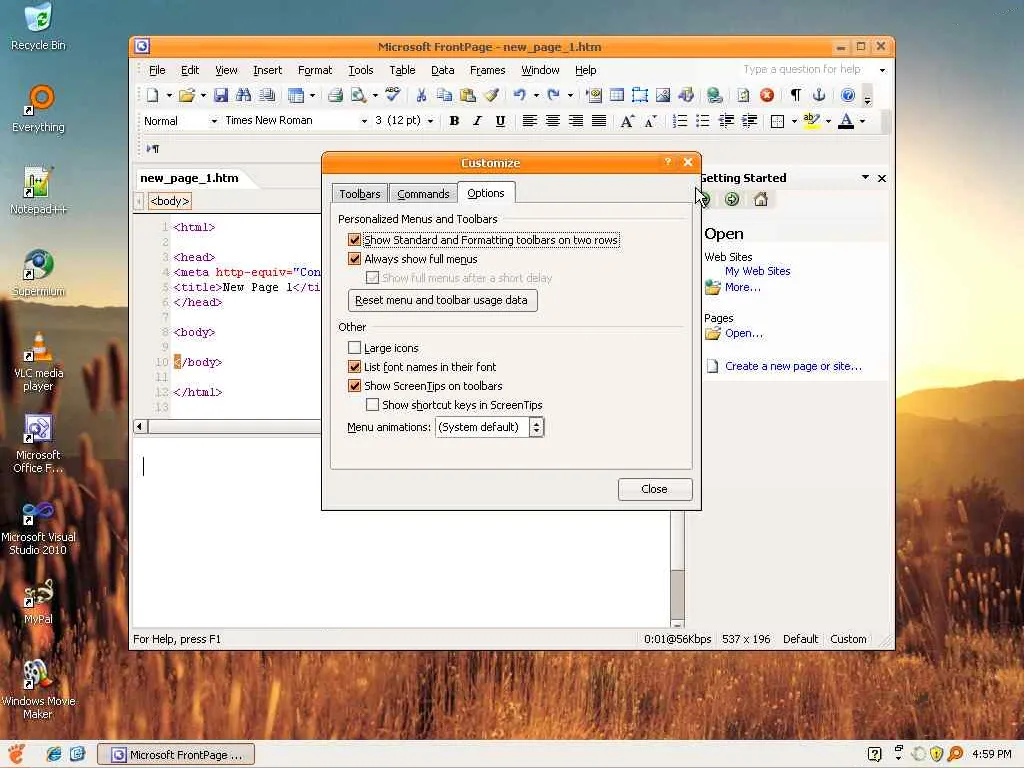
Task: Click the font color A swatch button
Action: coord(846,121)
